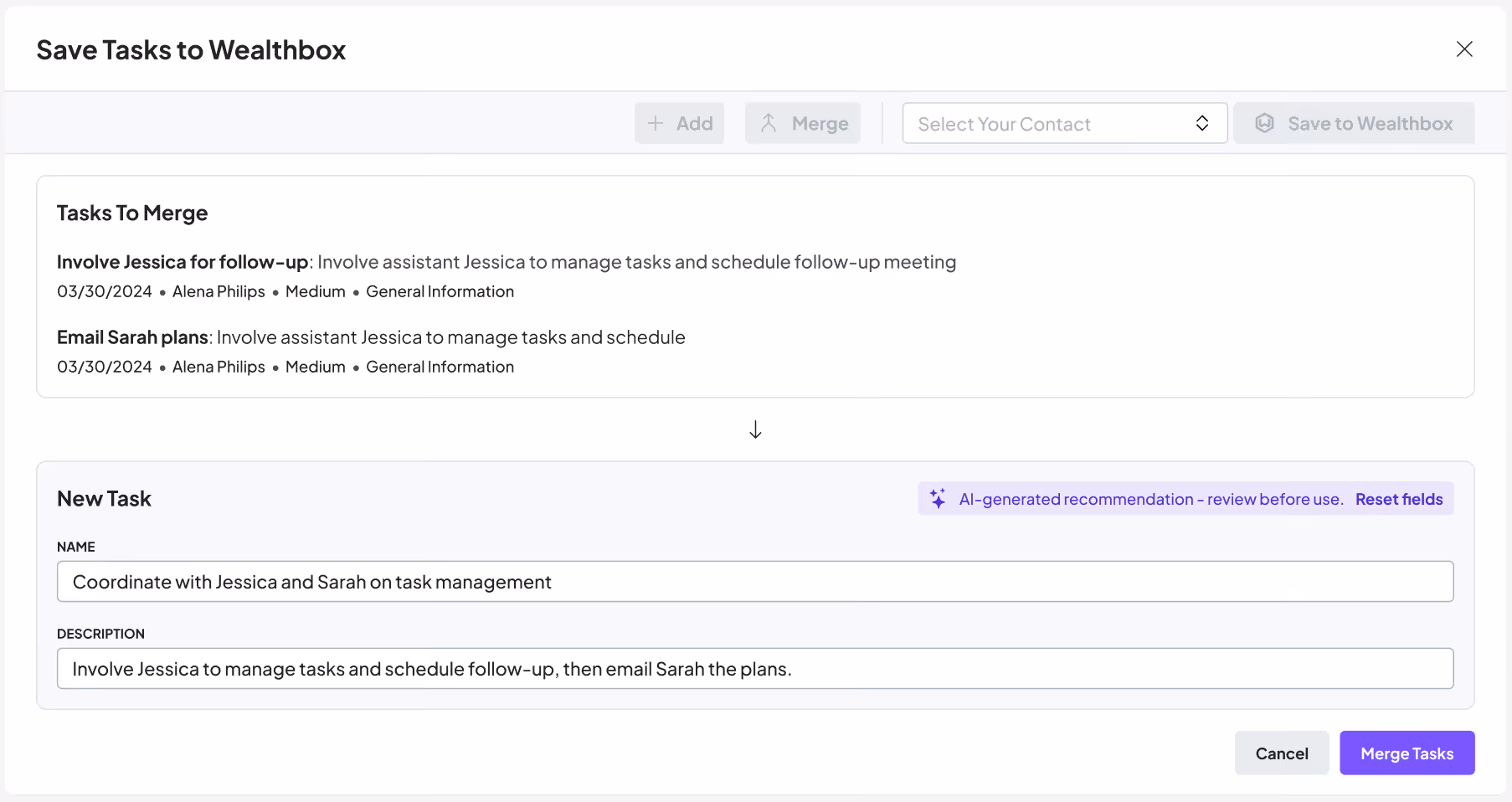Close the Save Tasks to Wealthbox dialog
1512x802 pixels.
[x=1464, y=49]
